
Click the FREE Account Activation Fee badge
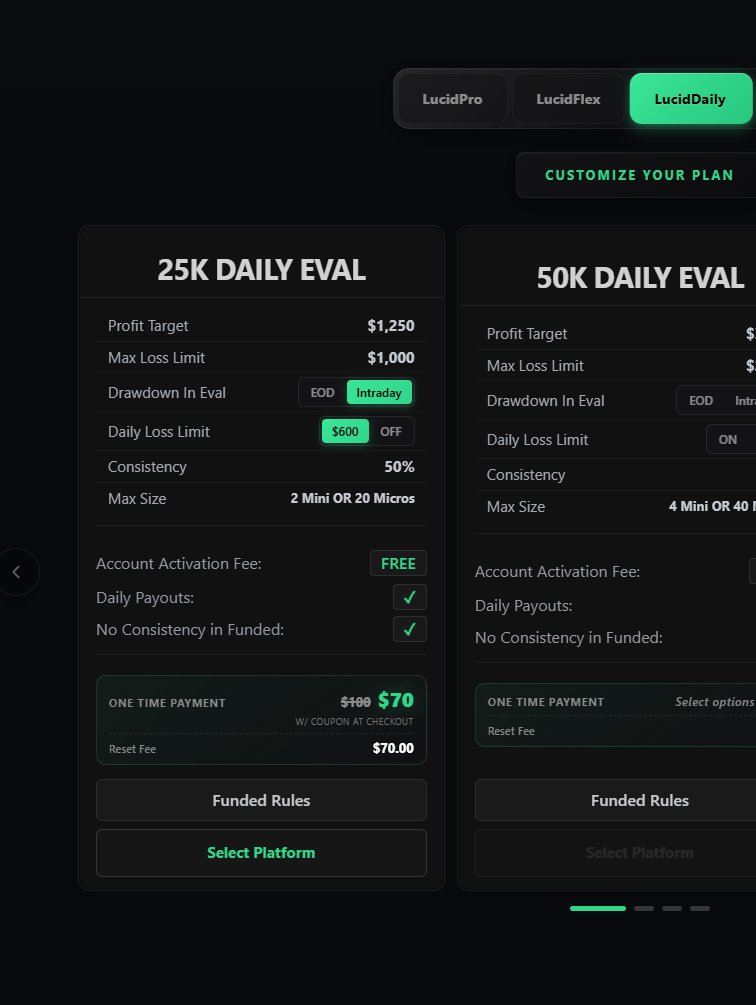[398, 563]
